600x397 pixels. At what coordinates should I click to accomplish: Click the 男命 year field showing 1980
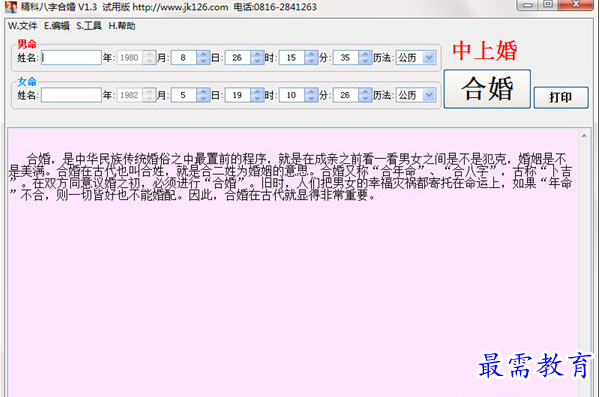click(x=130, y=58)
